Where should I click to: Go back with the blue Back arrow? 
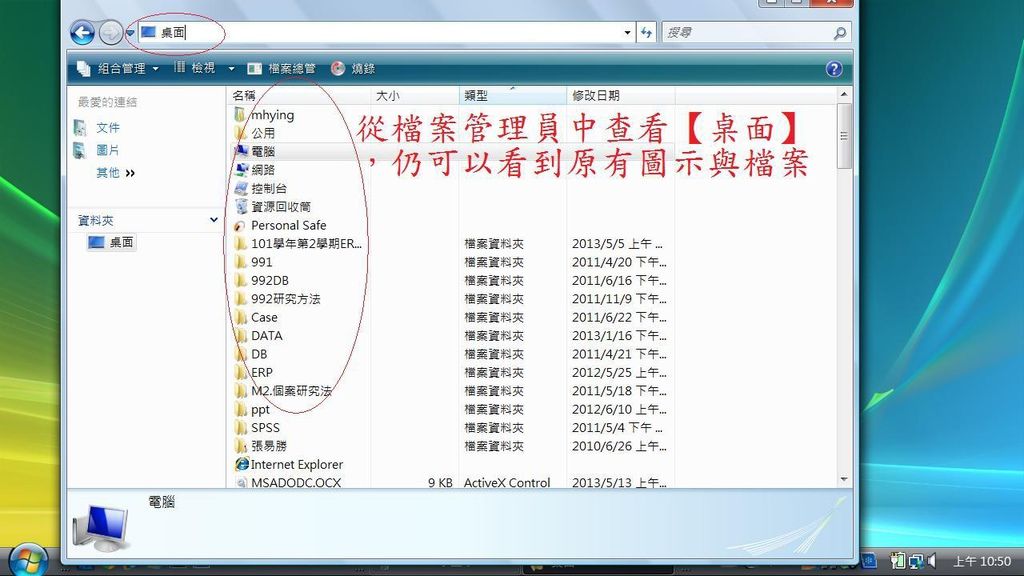pos(82,33)
